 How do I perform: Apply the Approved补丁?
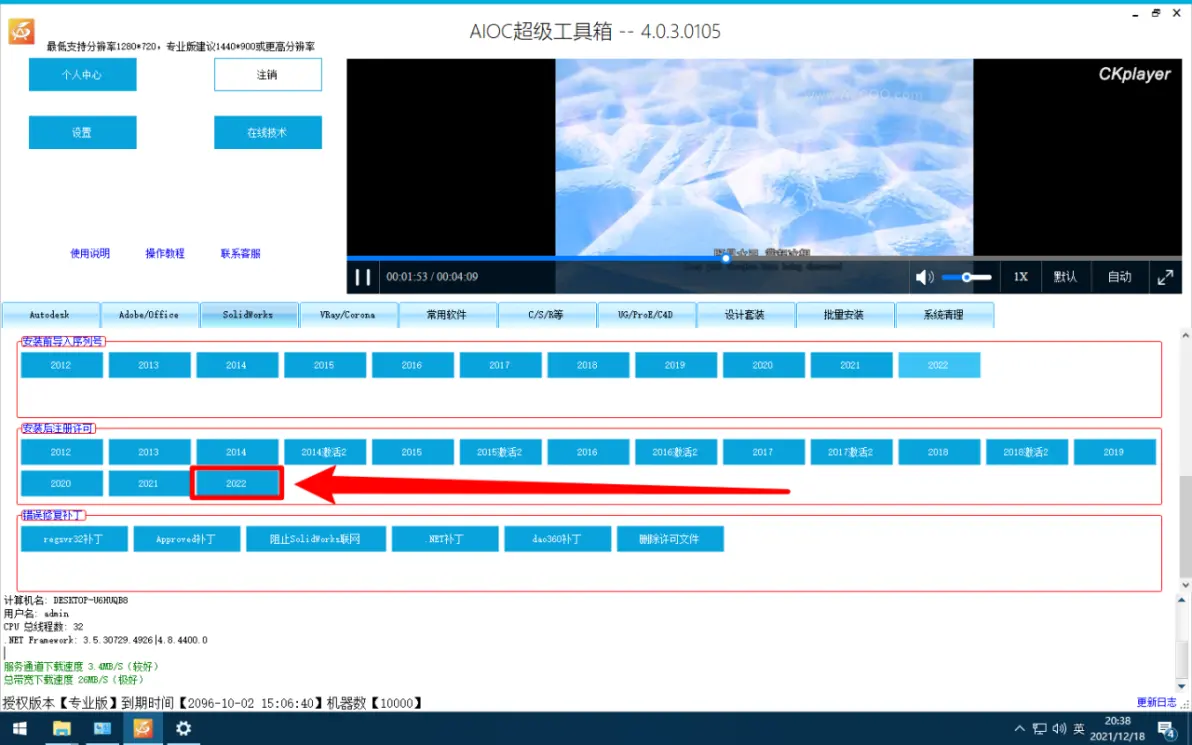187,539
